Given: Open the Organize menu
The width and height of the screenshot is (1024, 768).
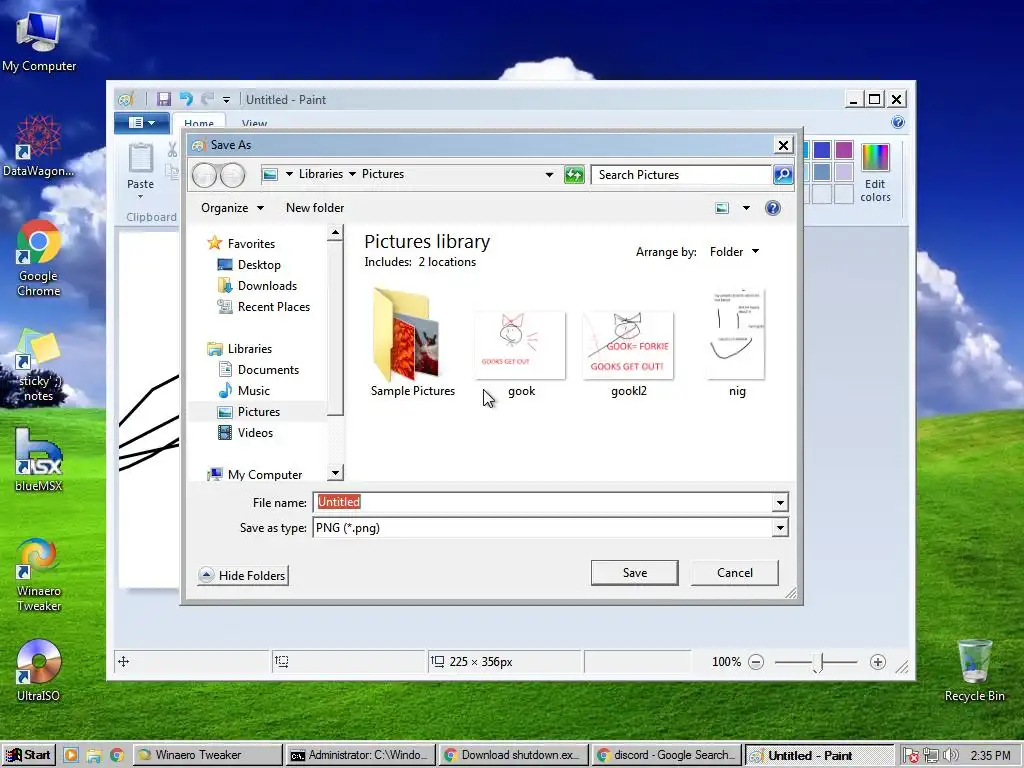Looking at the screenshot, I should click(232, 208).
